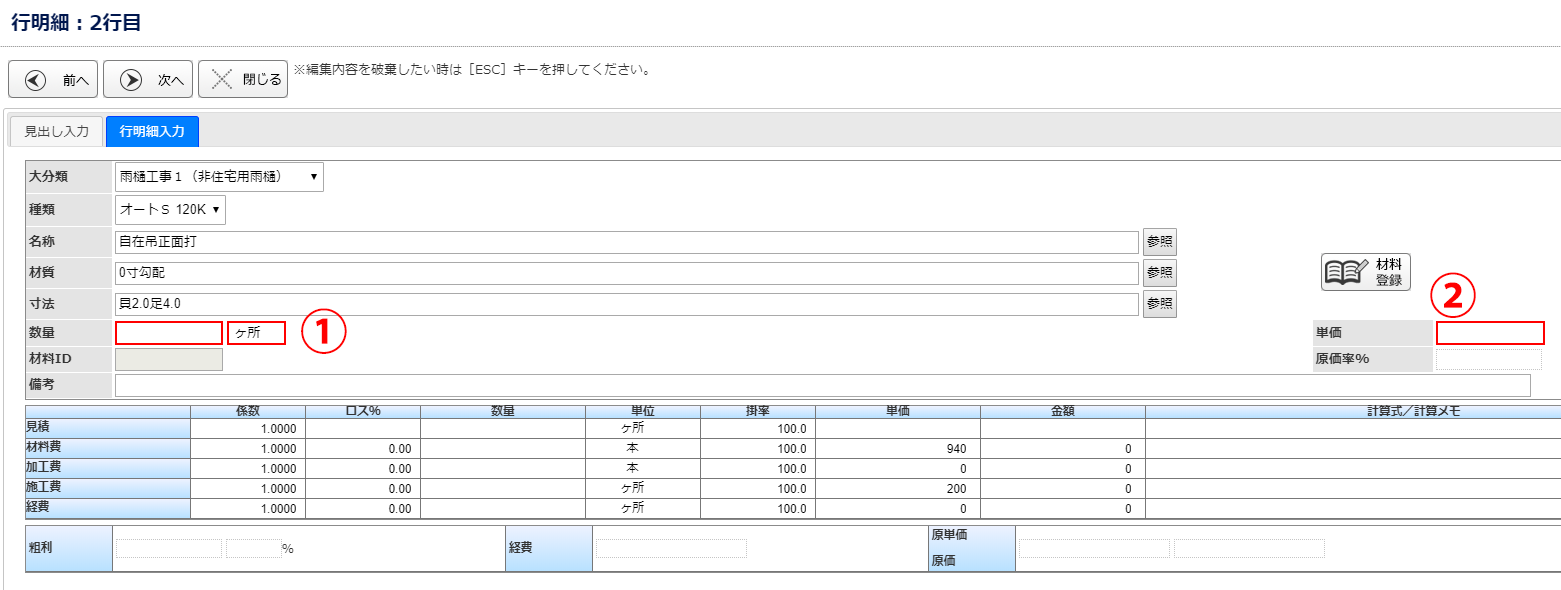Click the 名称 field containing 自在吊正面打

point(626,242)
